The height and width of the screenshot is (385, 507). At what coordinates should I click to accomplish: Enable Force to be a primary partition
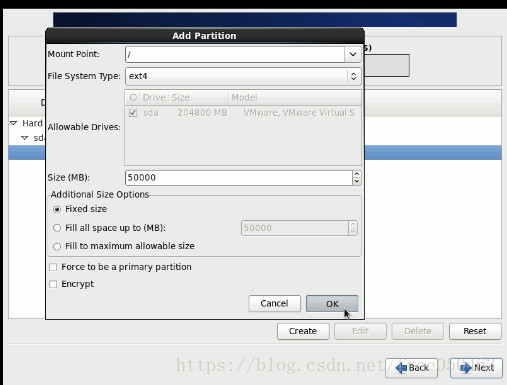pos(53,267)
